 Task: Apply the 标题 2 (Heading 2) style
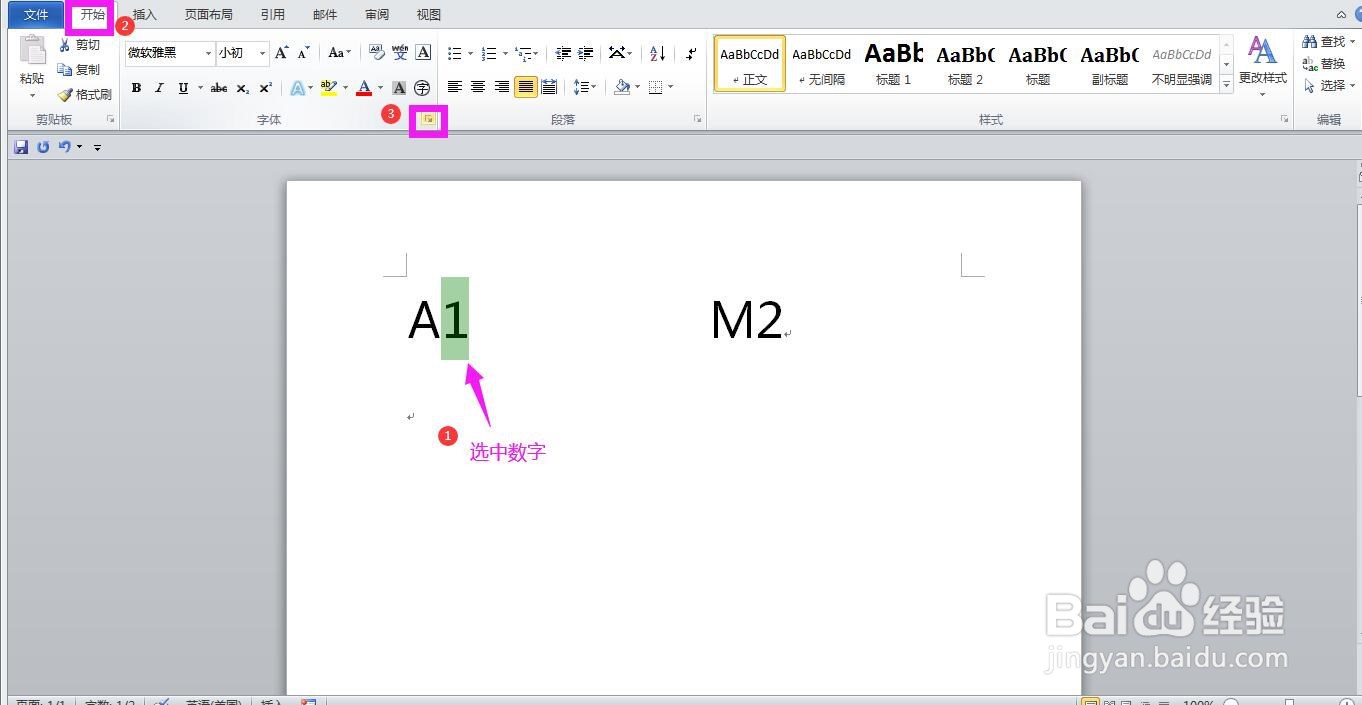[x=966, y=65]
